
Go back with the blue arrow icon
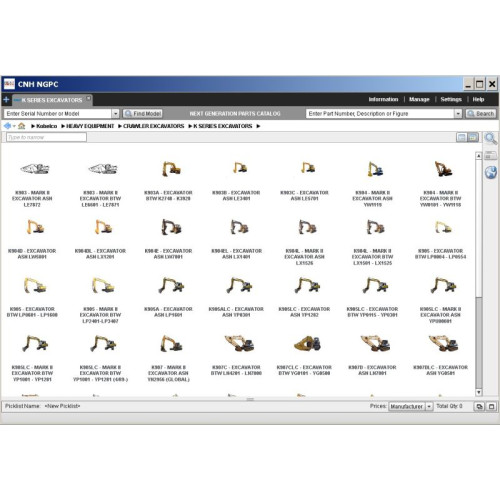coord(7,126)
